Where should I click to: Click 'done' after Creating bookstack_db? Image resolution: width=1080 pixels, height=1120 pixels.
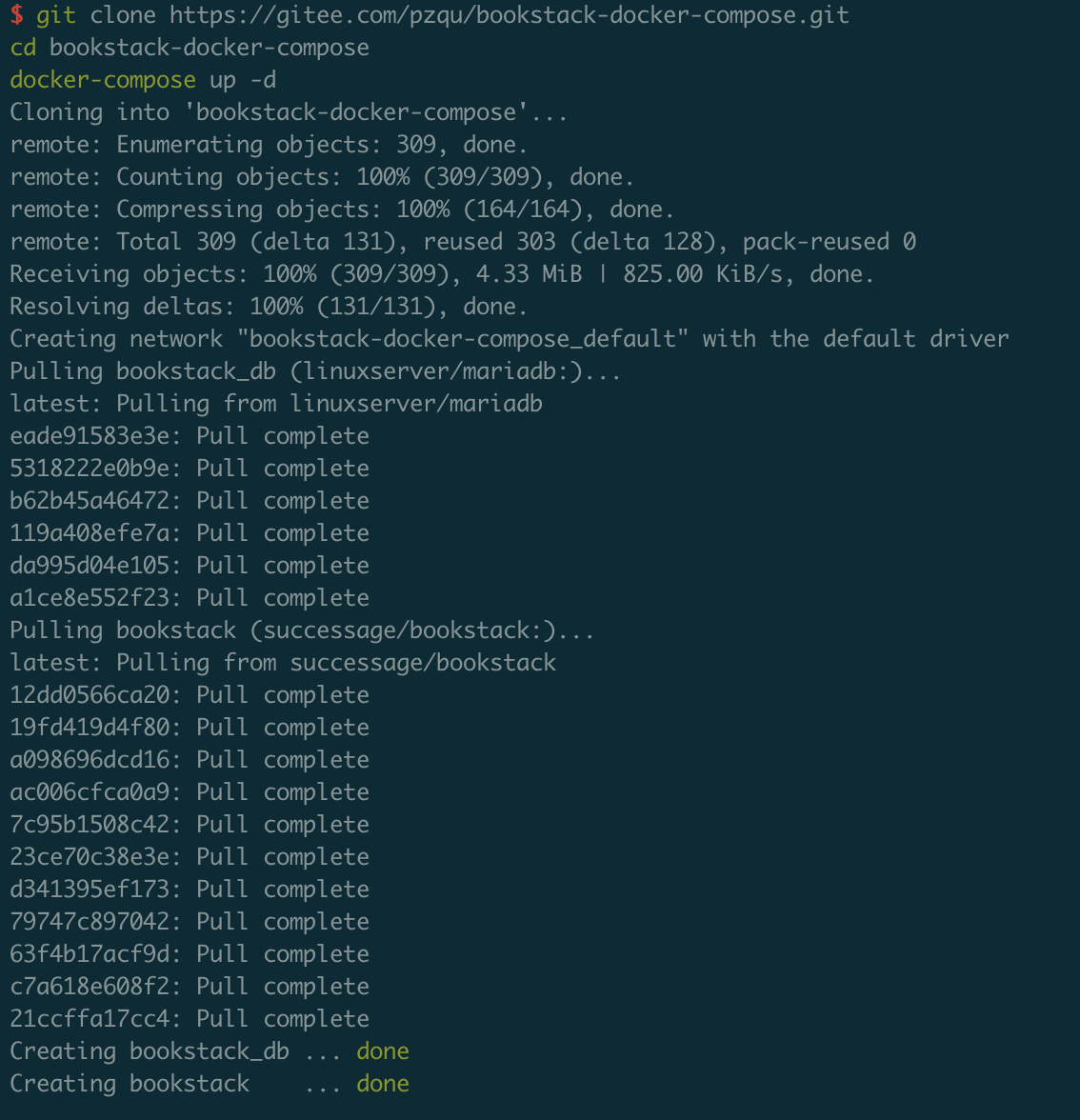point(383,1050)
